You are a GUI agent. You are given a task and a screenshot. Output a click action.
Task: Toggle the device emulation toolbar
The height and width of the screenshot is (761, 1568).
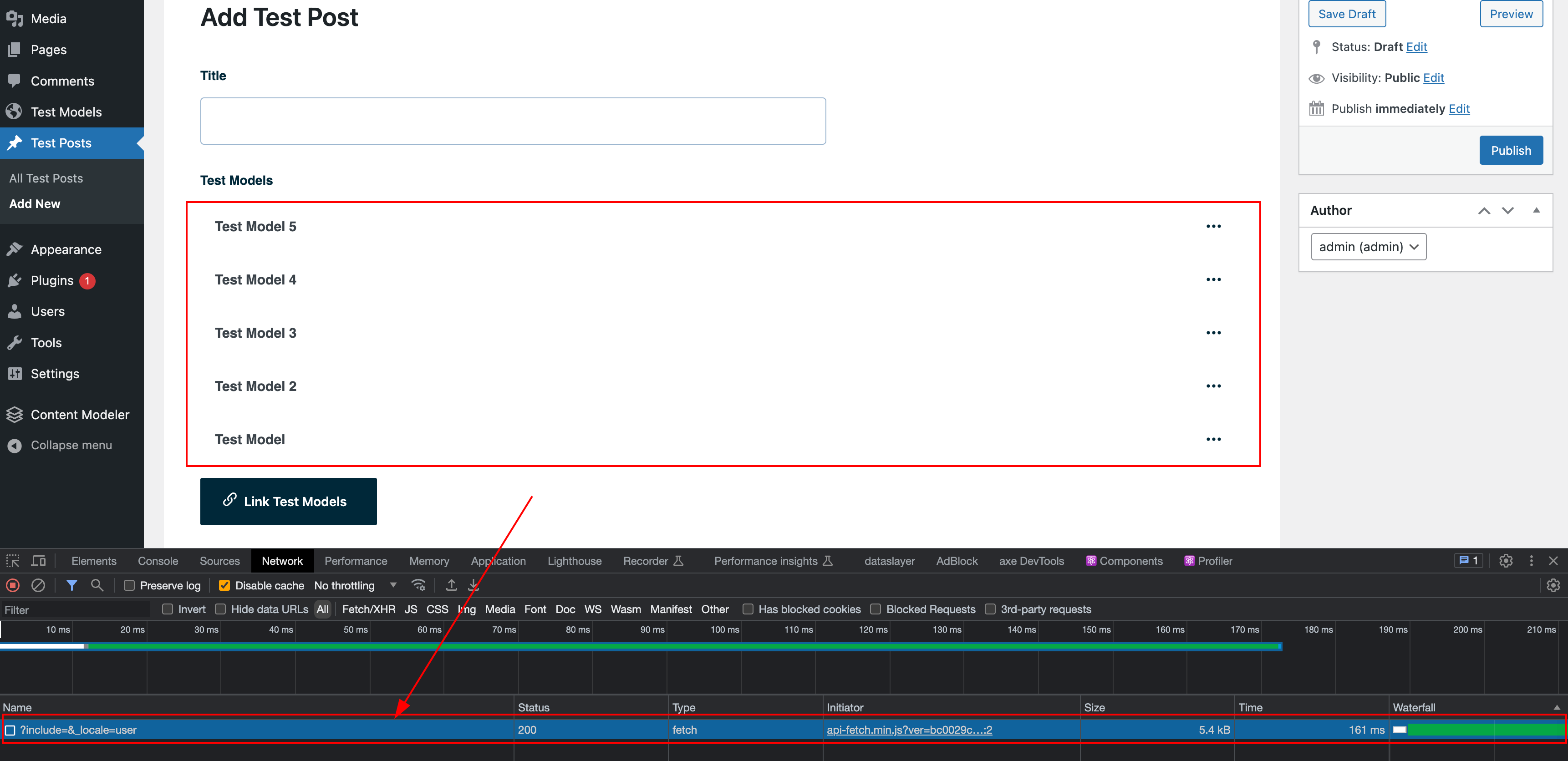(38, 560)
